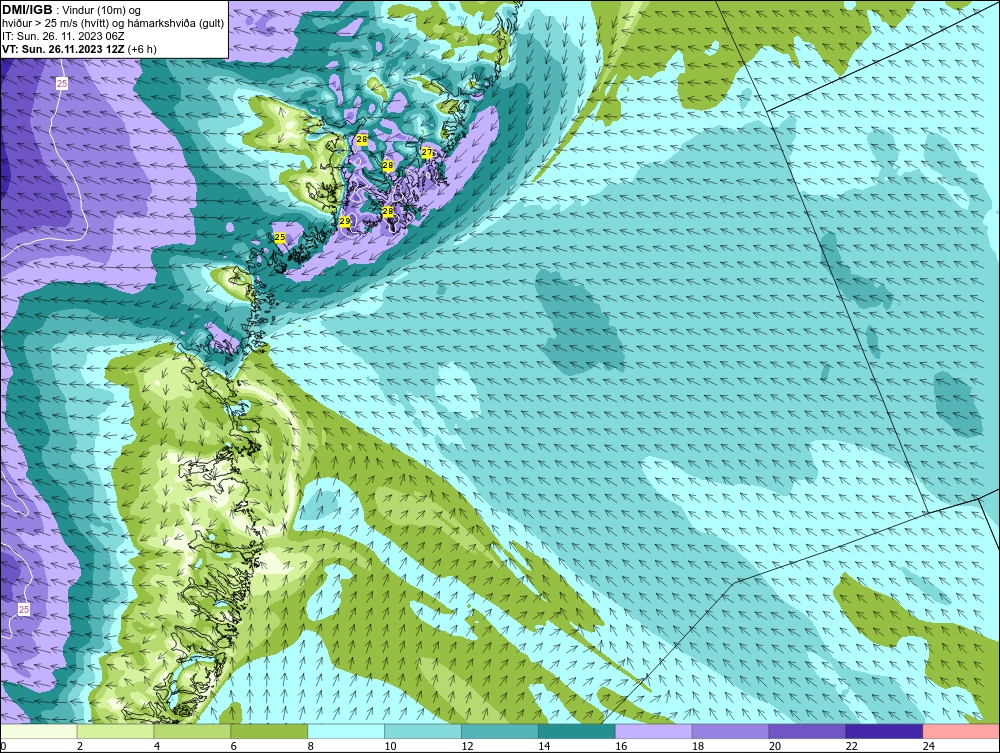This screenshot has width=1000, height=753.
Task: Click the northernmost yellow 28 gust label
Action: point(362,139)
